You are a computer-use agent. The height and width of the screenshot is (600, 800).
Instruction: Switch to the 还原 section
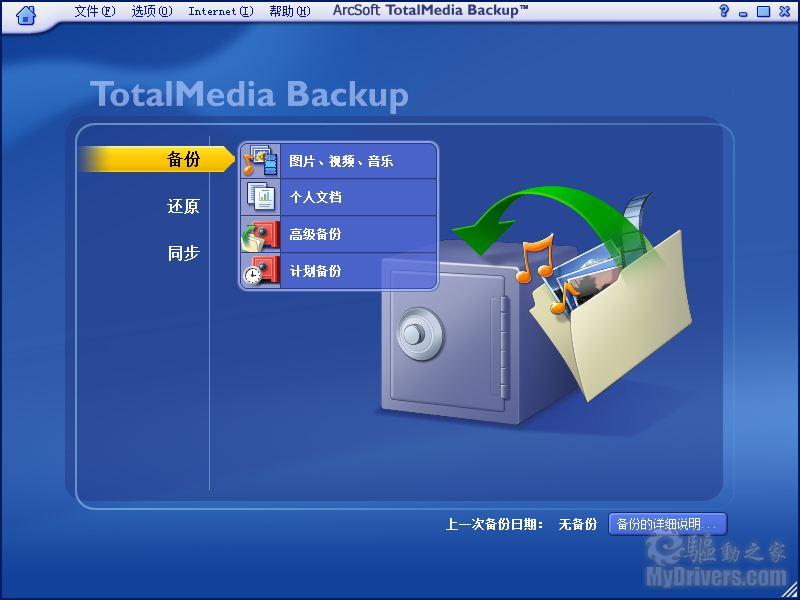pyautogui.click(x=183, y=206)
